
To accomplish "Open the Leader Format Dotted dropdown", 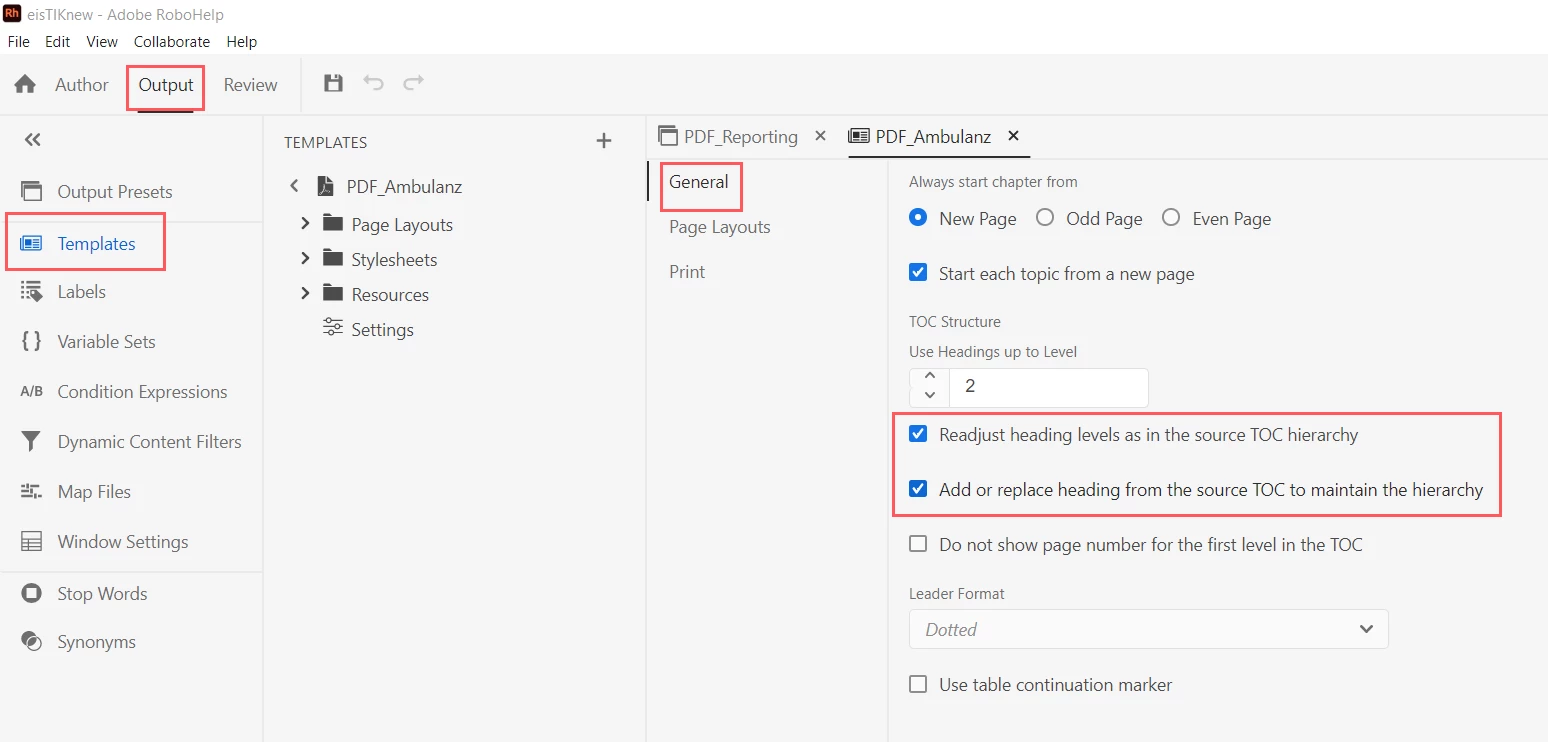I will coord(1149,629).
